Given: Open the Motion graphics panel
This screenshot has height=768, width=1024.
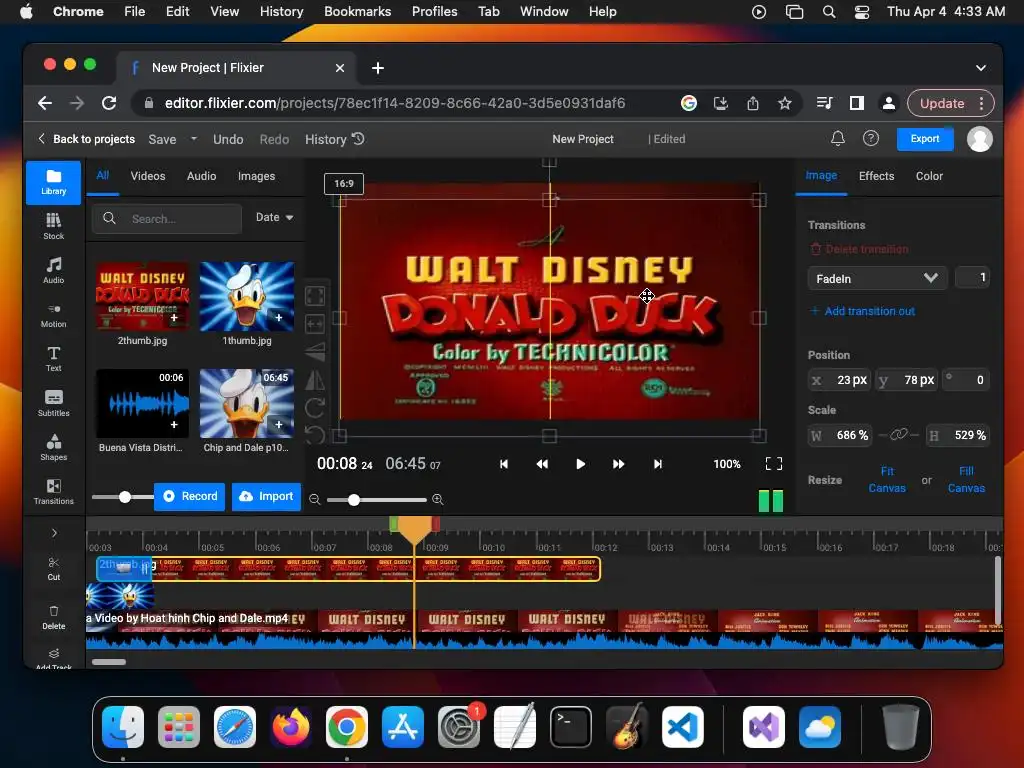Looking at the screenshot, I should (54, 315).
